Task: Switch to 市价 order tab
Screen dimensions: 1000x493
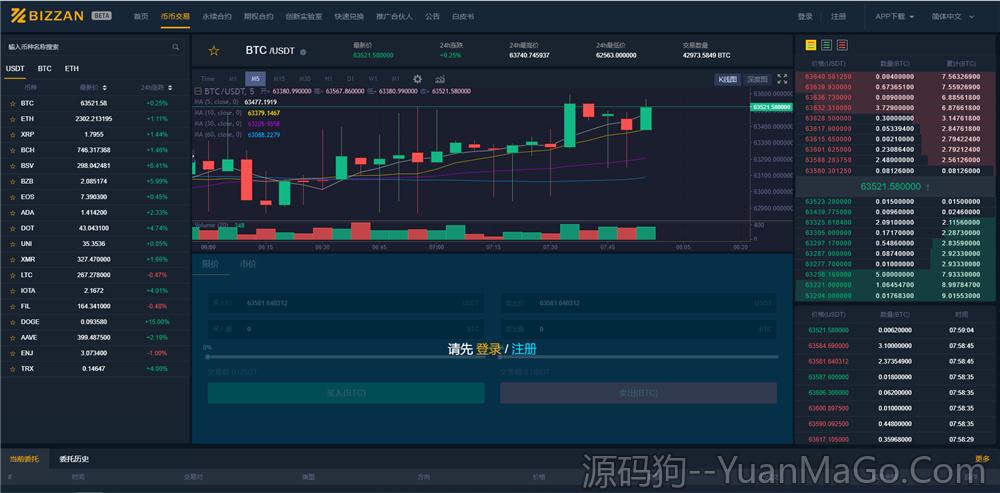Action: pyautogui.click(x=248, y=263)
